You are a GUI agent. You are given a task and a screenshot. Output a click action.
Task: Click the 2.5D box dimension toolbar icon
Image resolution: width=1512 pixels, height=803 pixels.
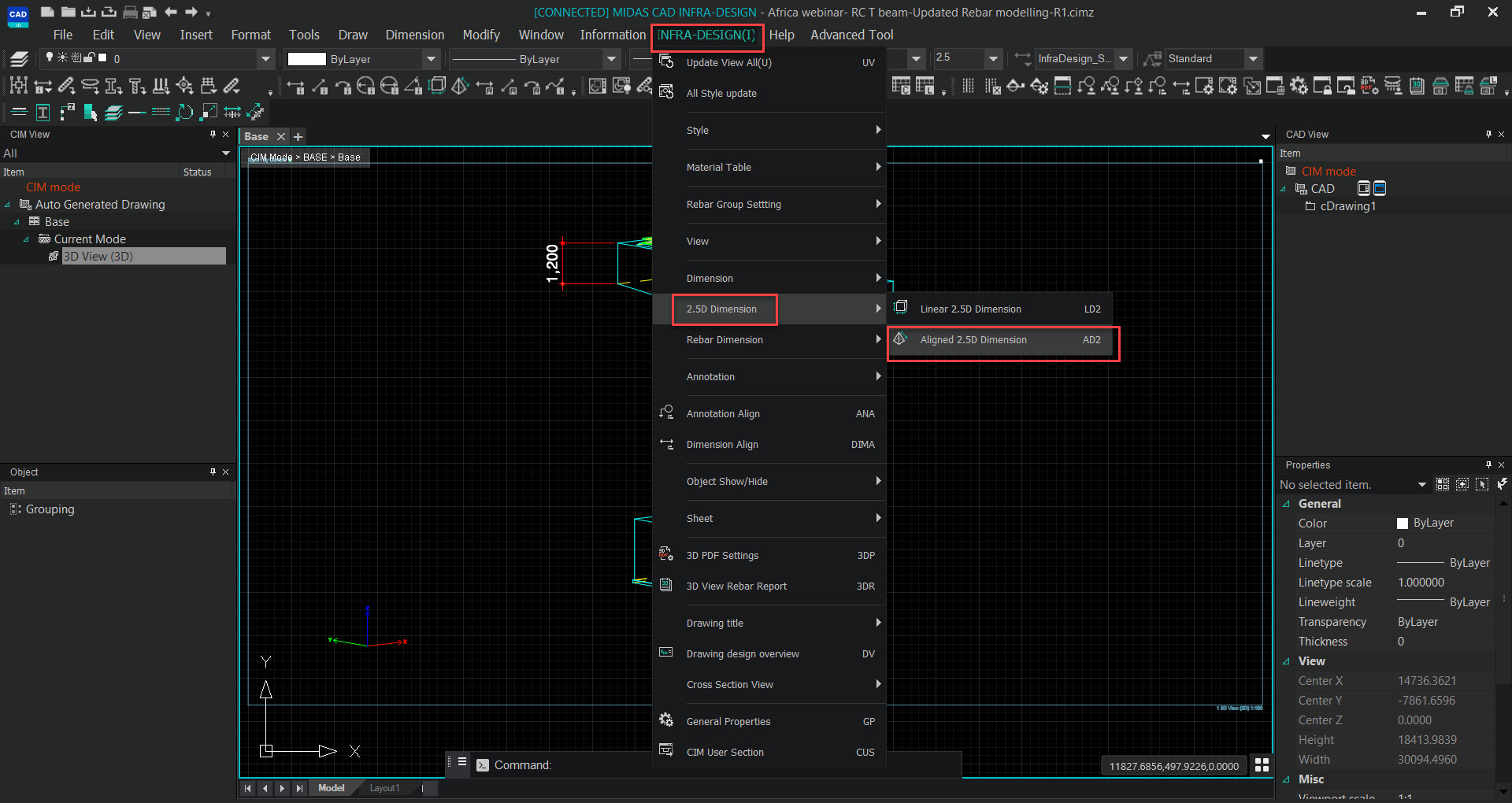[x=438, y=86]
